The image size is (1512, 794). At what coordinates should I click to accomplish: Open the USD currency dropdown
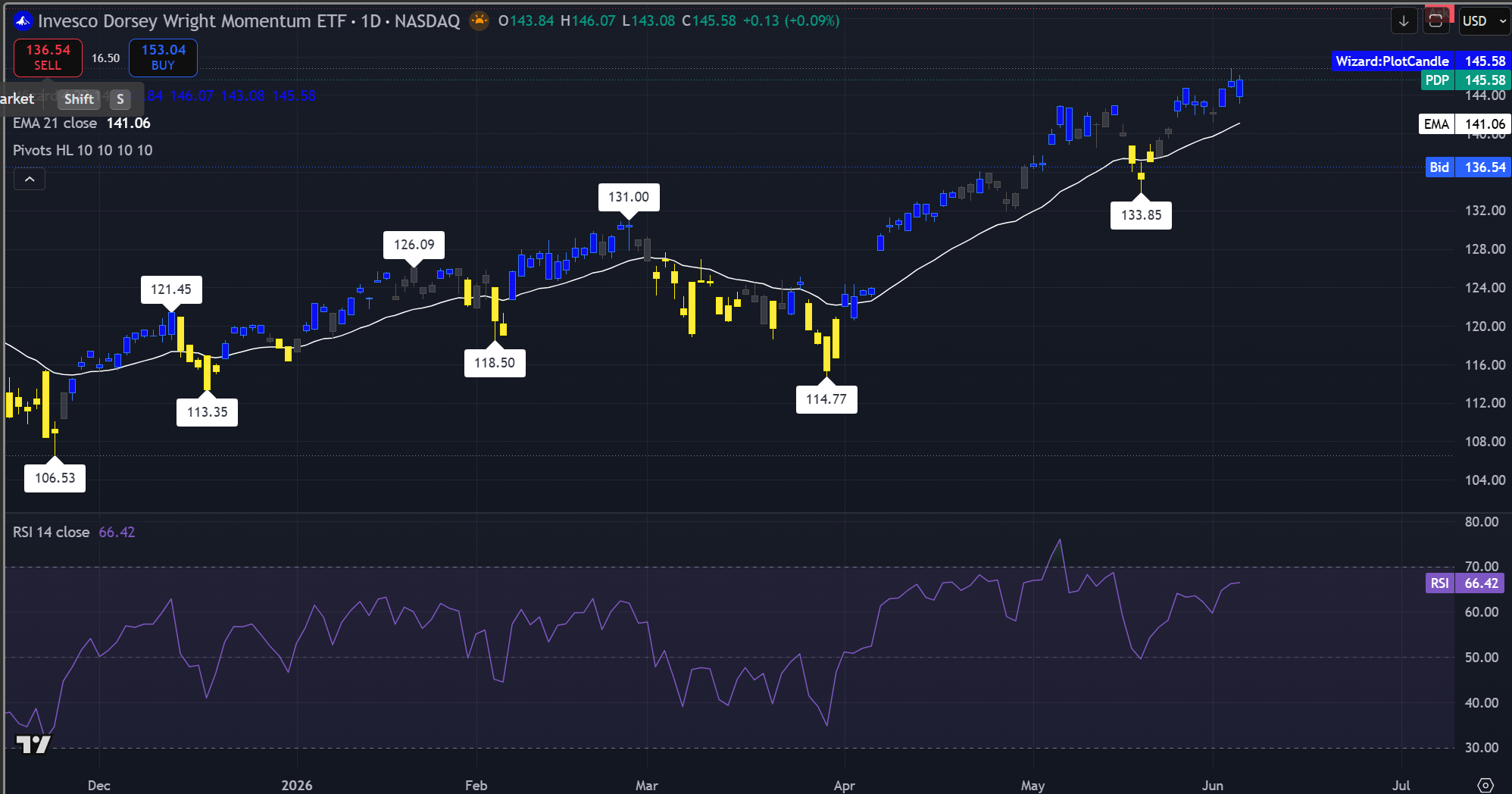1485,21
